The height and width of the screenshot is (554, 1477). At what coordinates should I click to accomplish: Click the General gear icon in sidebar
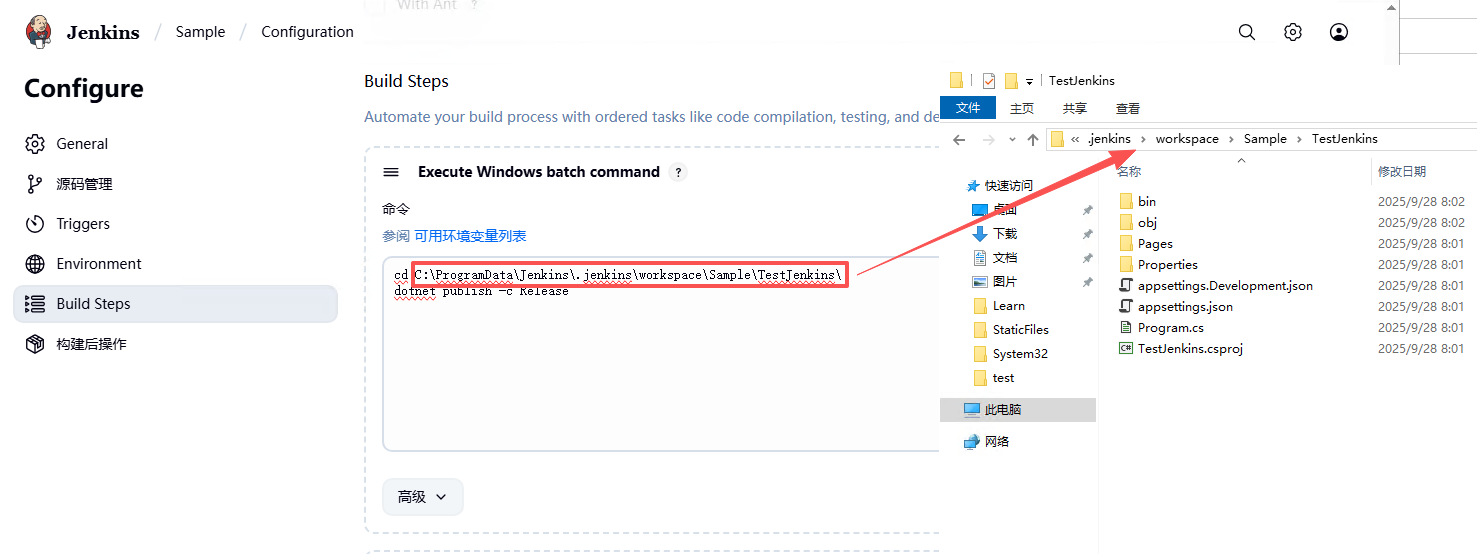35,144
